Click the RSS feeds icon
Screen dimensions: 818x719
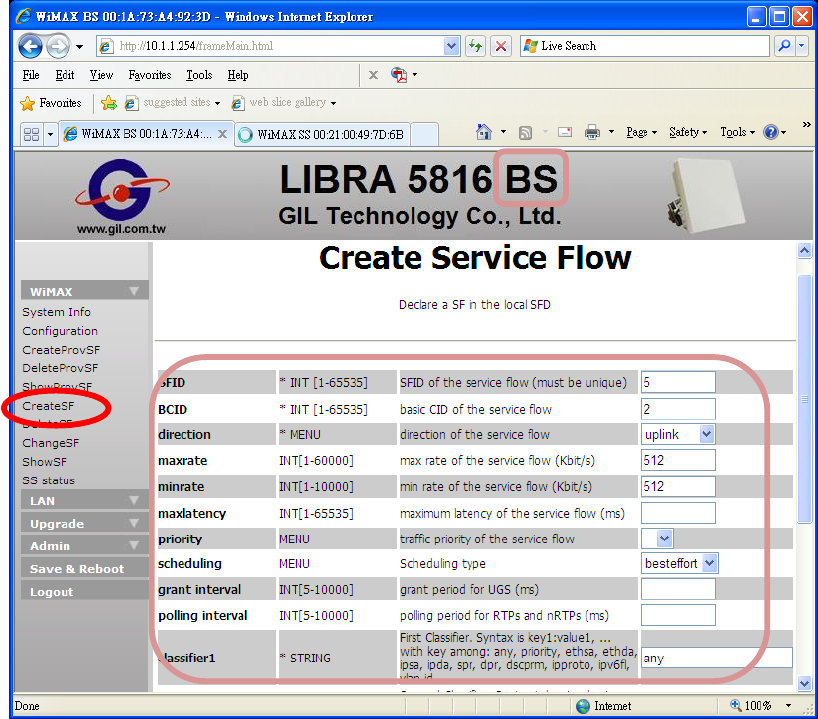click(525, 133)
